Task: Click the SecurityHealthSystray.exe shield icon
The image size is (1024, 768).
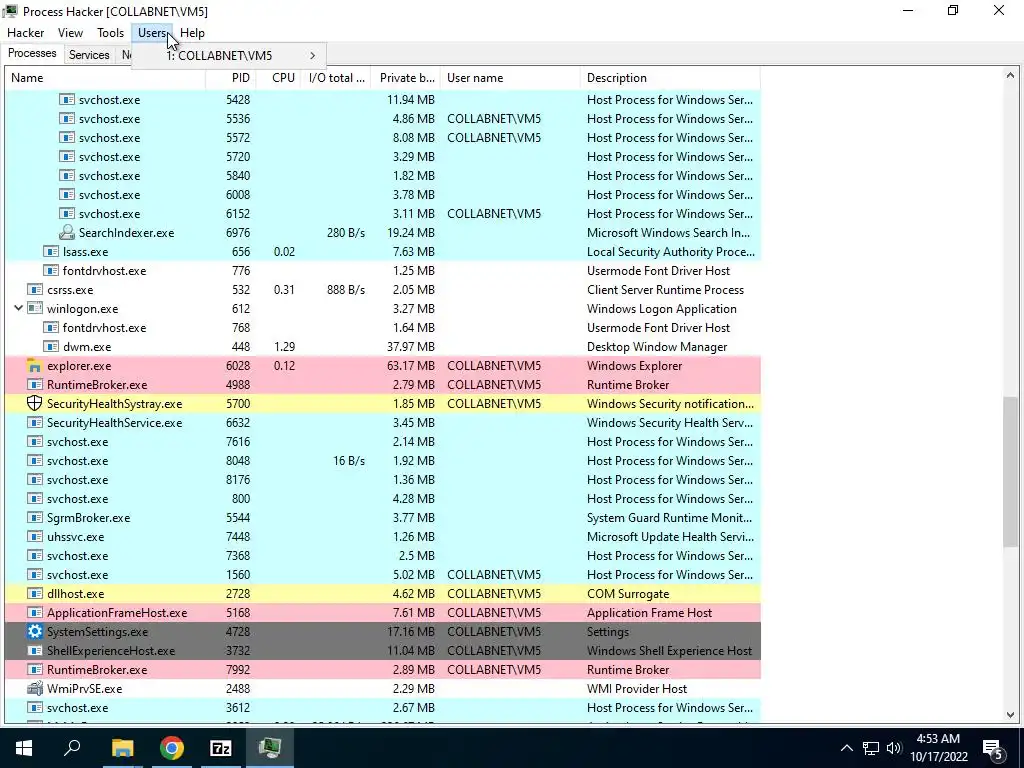Action: (35, 404)
